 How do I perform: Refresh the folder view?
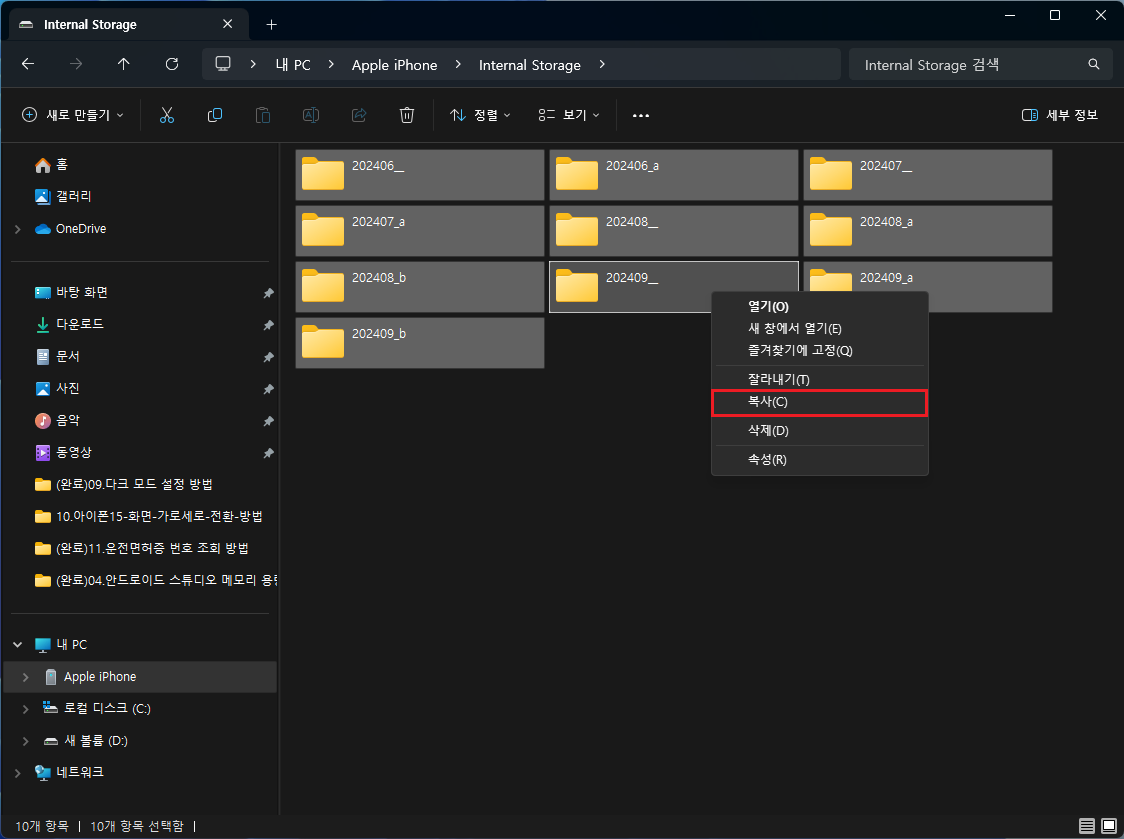pos(172,65)
